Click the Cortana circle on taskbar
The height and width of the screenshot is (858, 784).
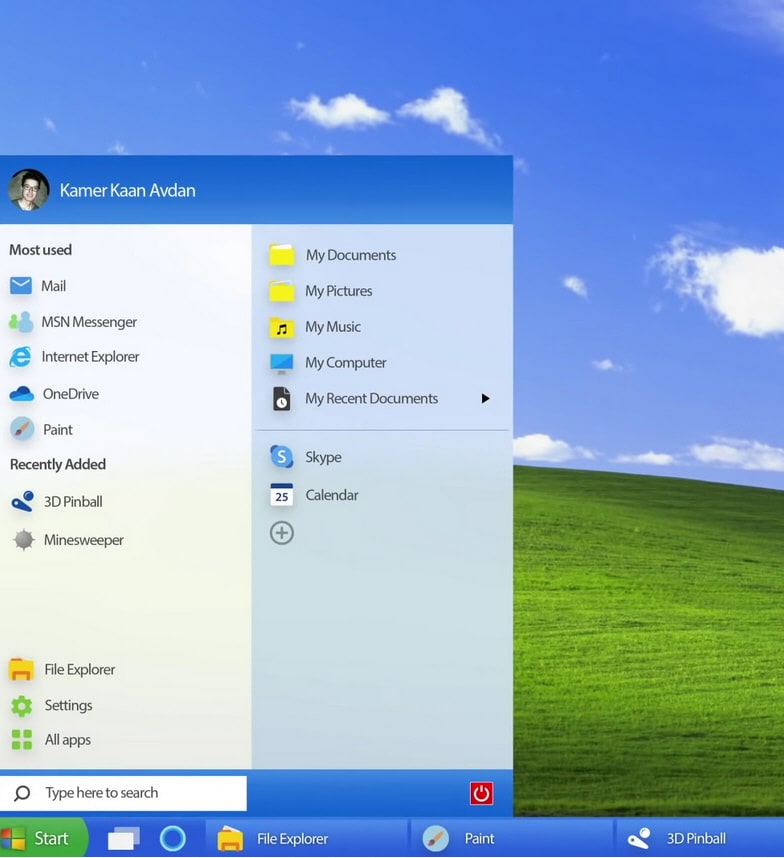click(x=173, y=838)
